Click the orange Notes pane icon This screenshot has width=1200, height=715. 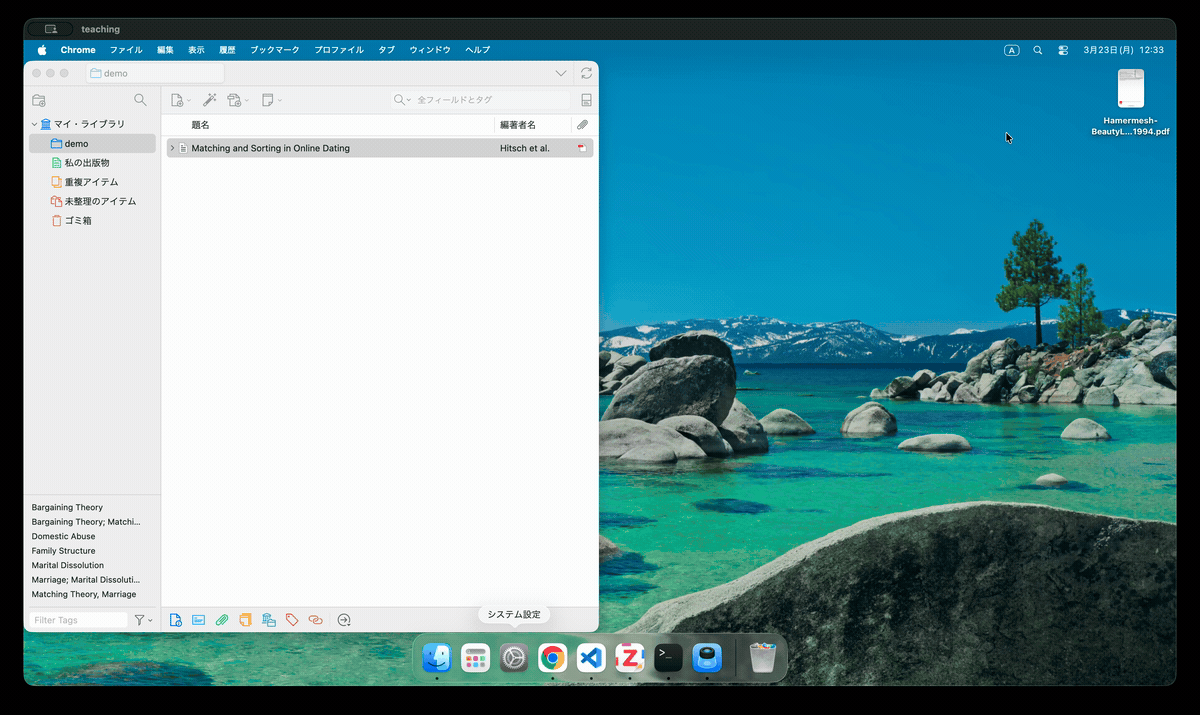(245, 620)
